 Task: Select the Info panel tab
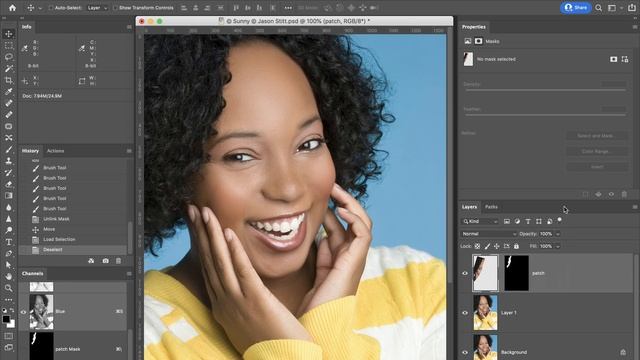27,27
